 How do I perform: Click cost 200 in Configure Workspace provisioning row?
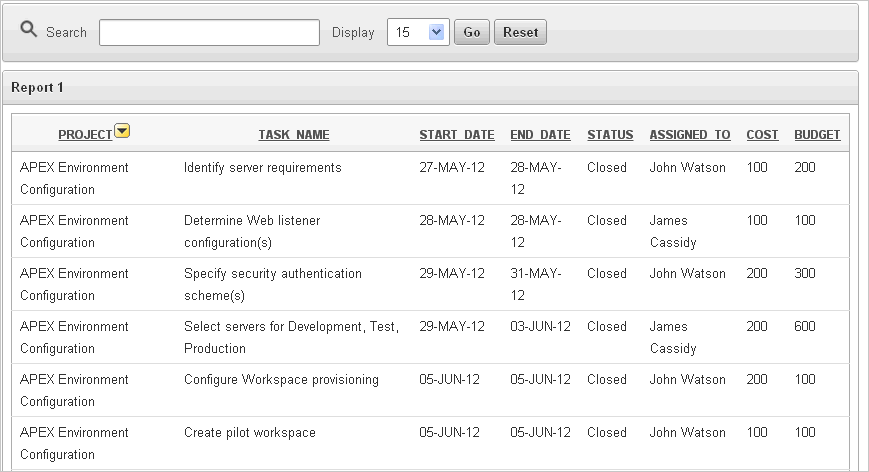(756, 379)
